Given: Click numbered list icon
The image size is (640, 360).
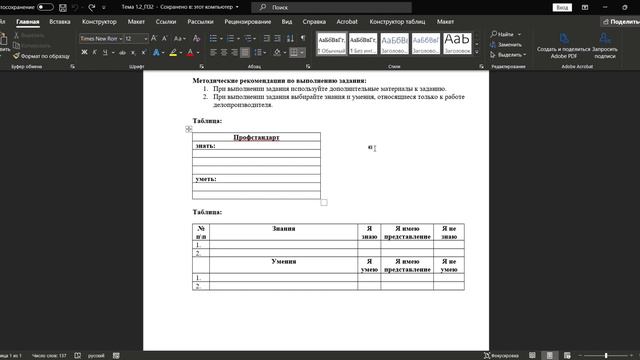Looking at the screenshot, I should (x=230, y=38).
